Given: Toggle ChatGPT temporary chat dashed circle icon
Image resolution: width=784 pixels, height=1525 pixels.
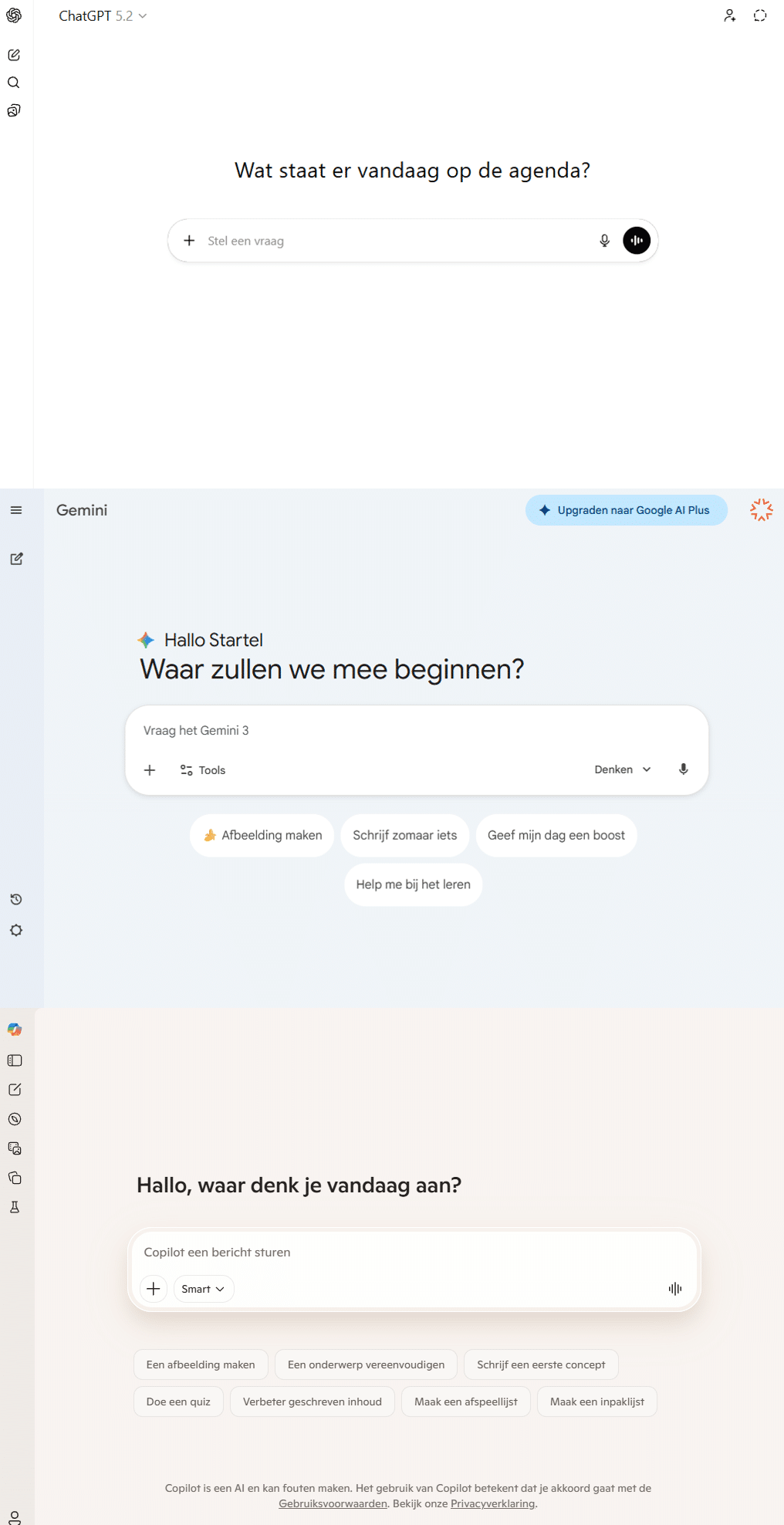Looking at the screenshot, I should pos(759,15).
